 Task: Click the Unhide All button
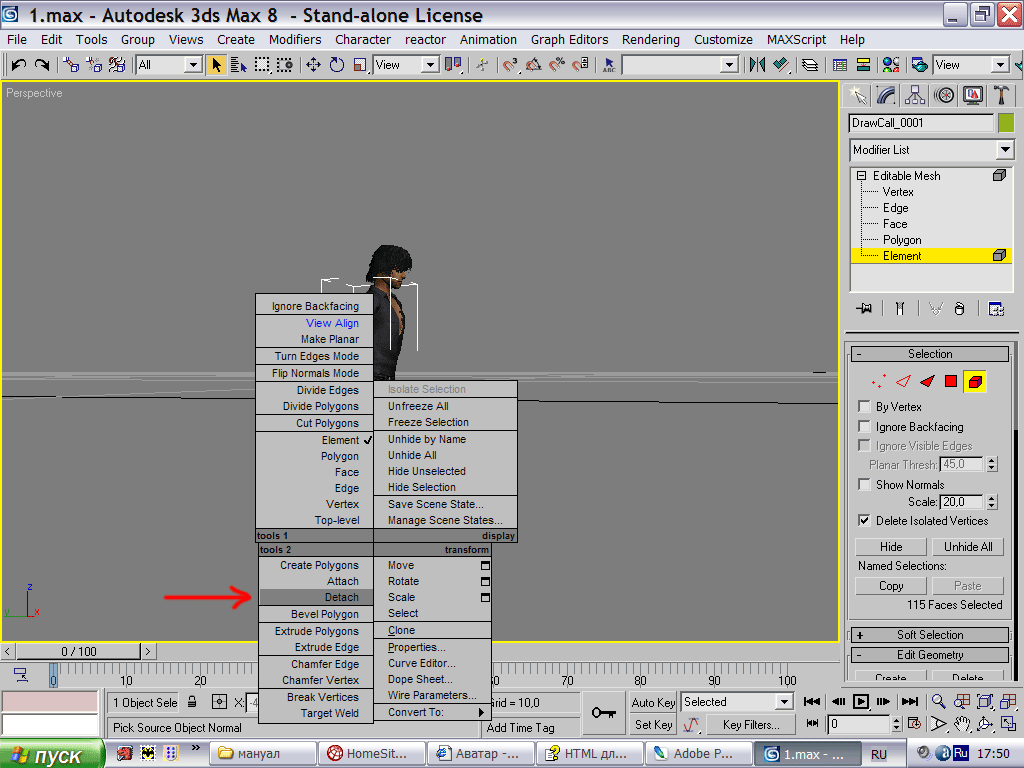[x=968, y=547]
